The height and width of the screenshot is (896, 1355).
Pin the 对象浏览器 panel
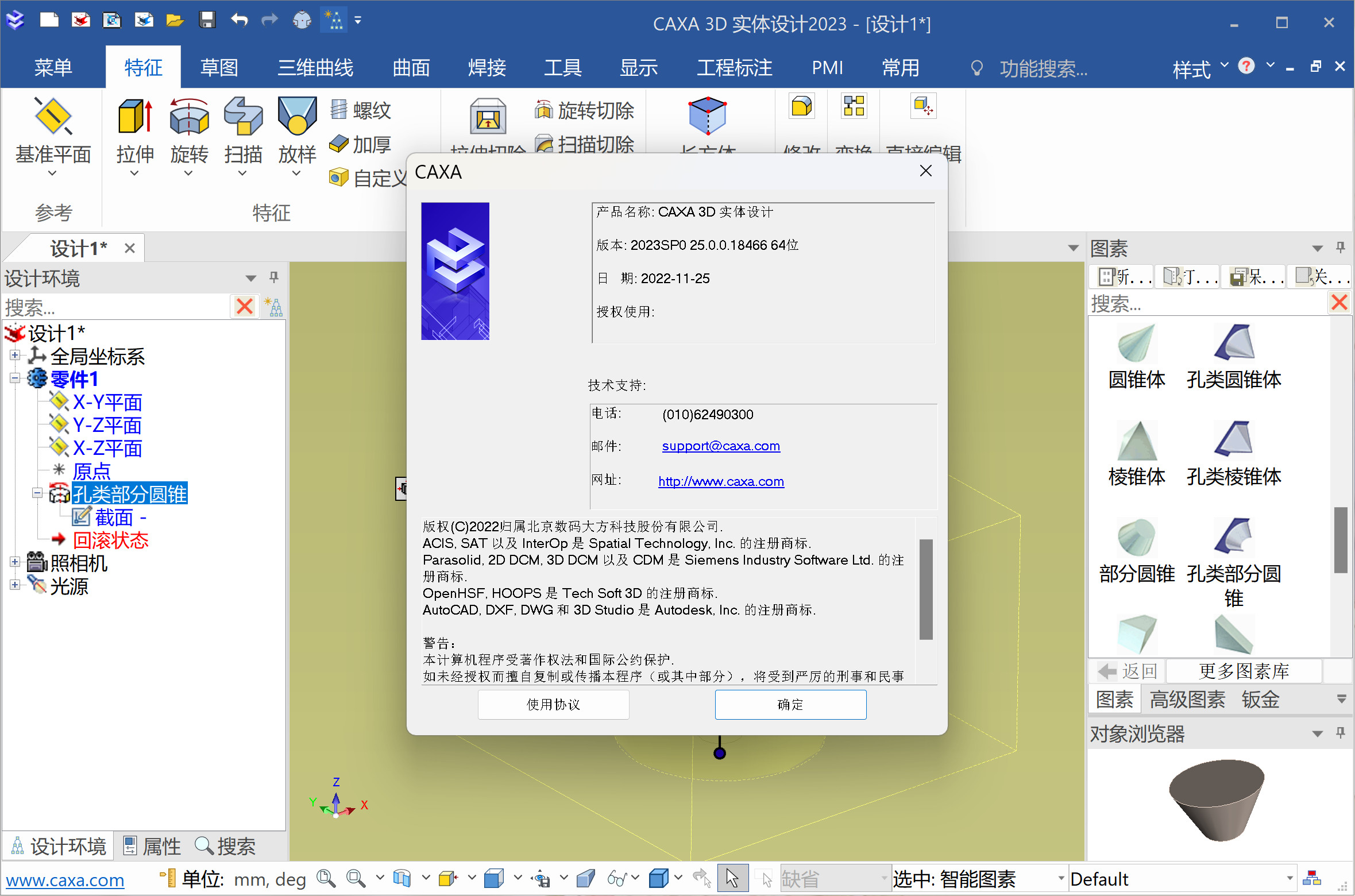pyautogui.click(x=1341, y=733)
